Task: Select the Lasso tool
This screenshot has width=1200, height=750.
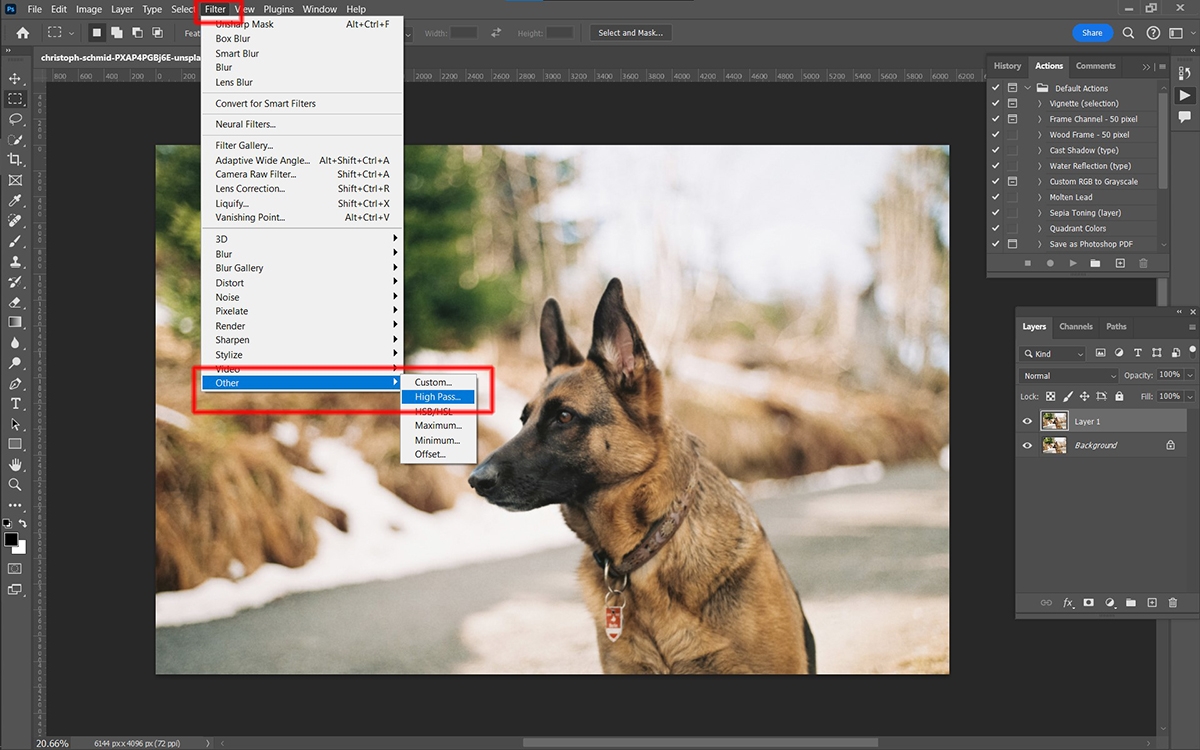Action: click(x=15, y=119)
